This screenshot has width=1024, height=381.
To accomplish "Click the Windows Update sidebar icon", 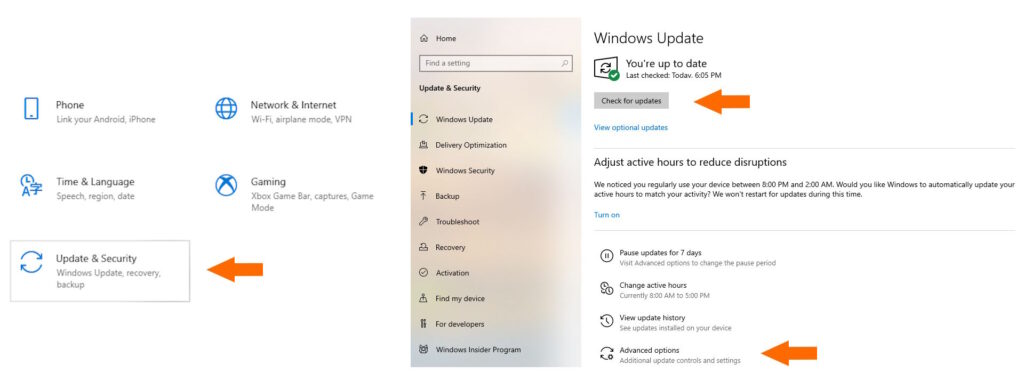I will (423, 120).
